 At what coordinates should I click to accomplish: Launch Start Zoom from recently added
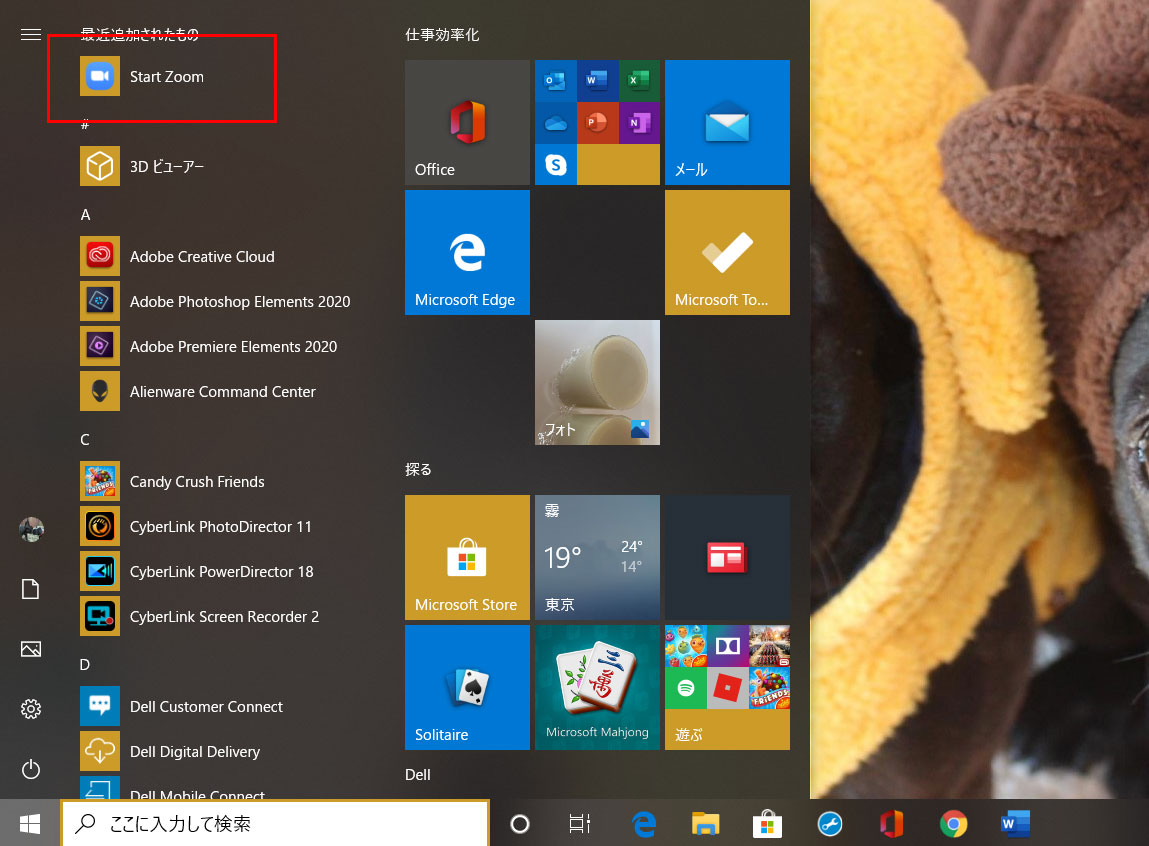165,77
